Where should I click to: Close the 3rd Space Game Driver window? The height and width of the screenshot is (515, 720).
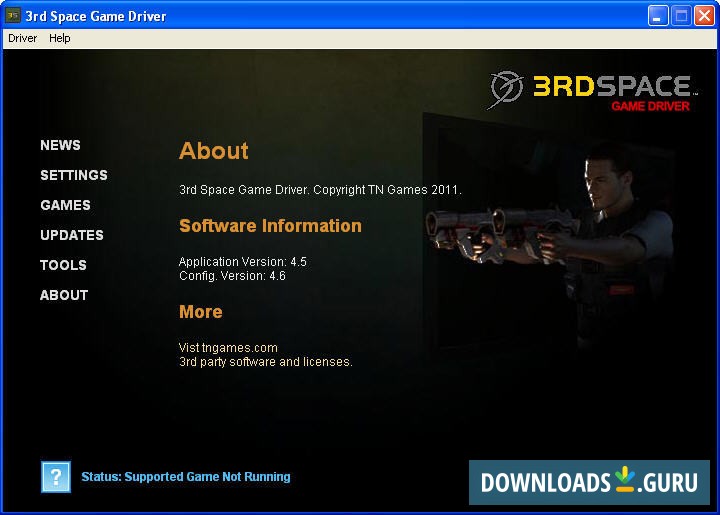click(x=704, y=16)
